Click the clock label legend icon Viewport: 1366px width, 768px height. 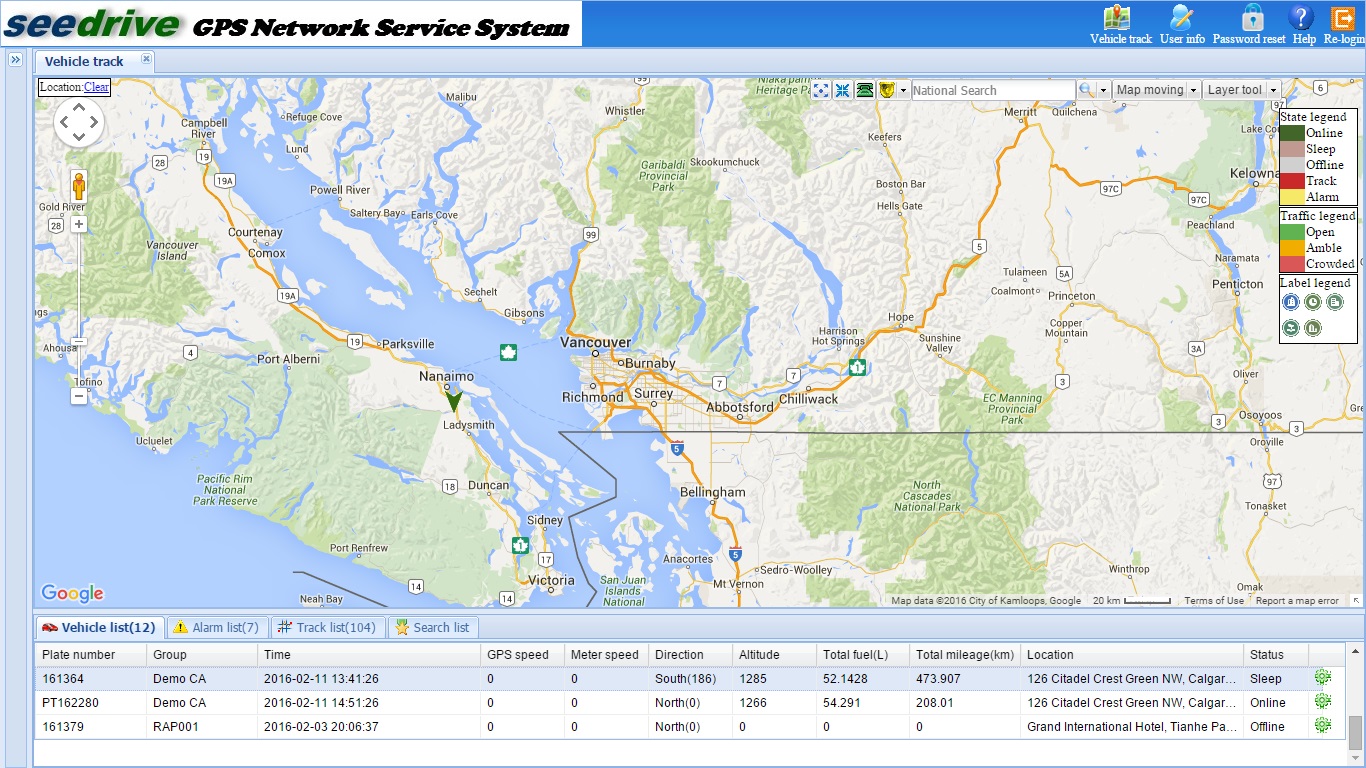1313,302
